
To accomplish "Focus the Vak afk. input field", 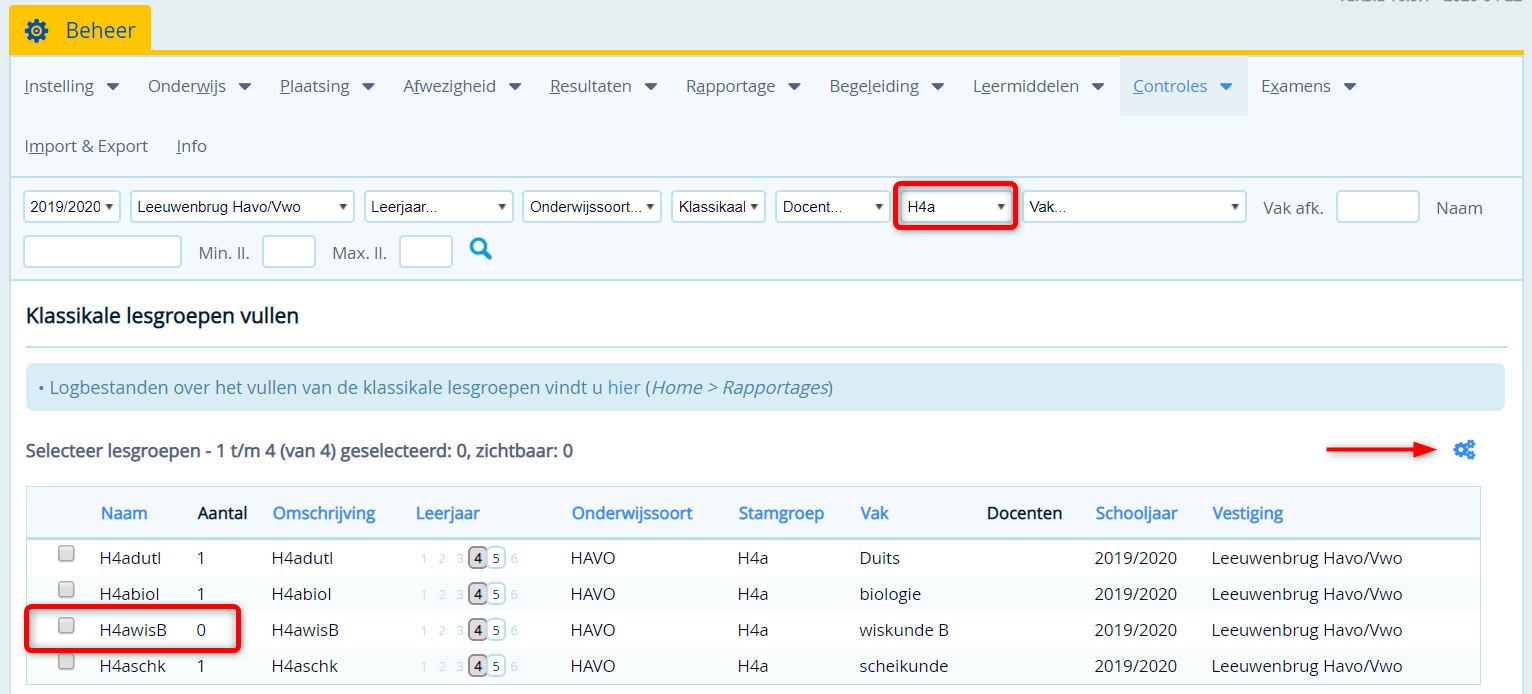I will point(1378,207).
